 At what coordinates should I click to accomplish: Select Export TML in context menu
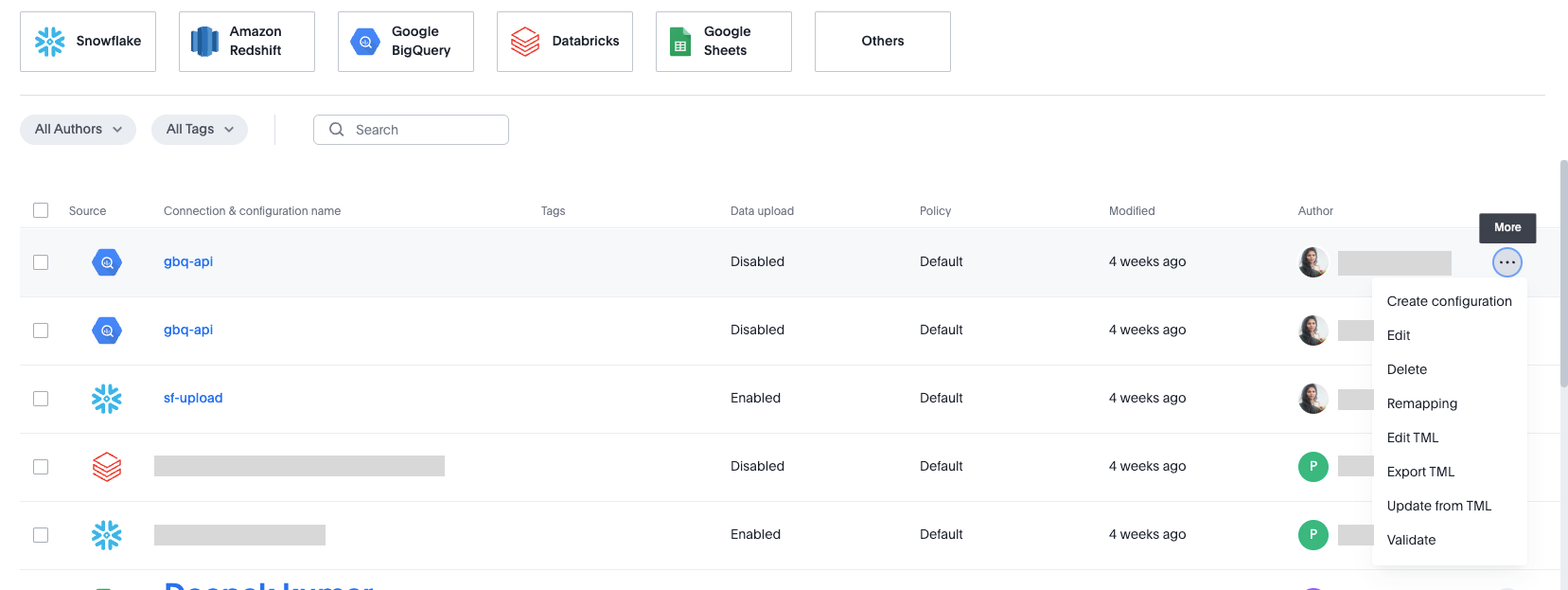pos(1420,472)
